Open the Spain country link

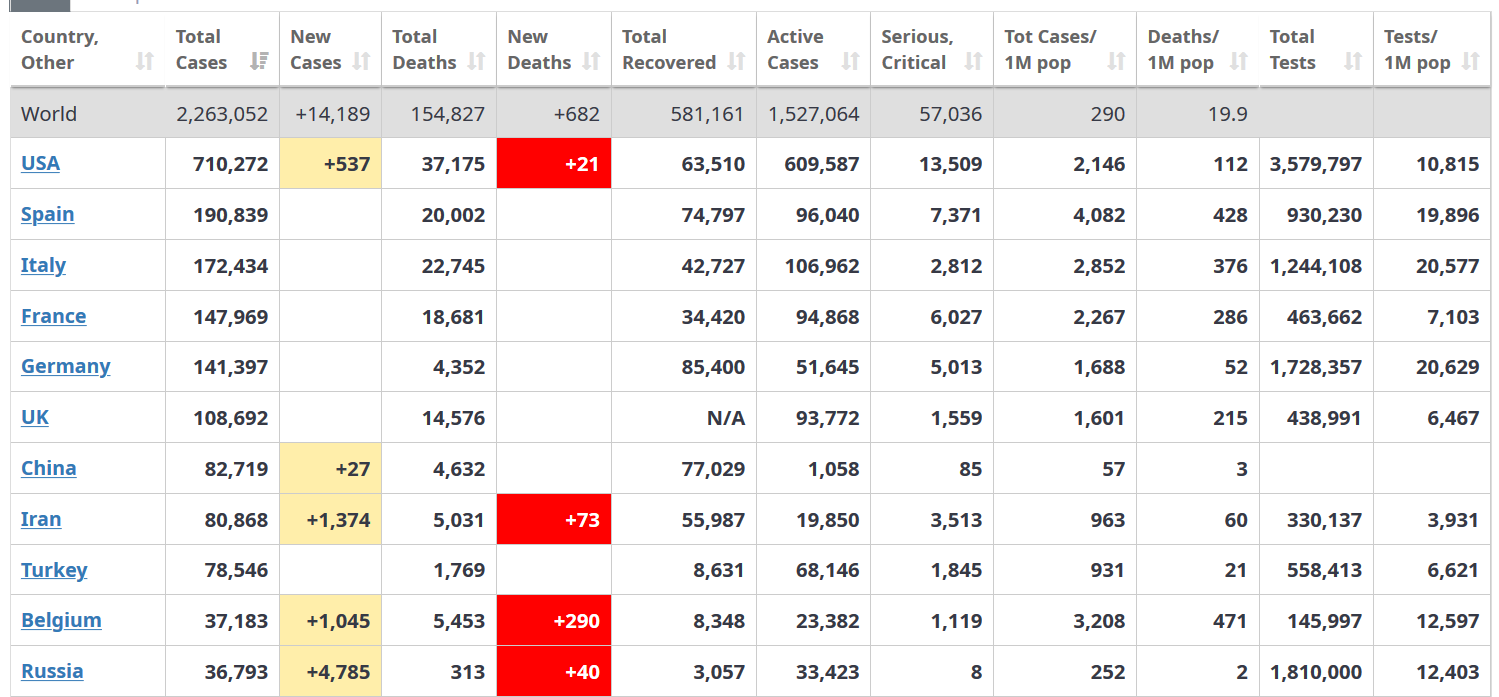47,214
